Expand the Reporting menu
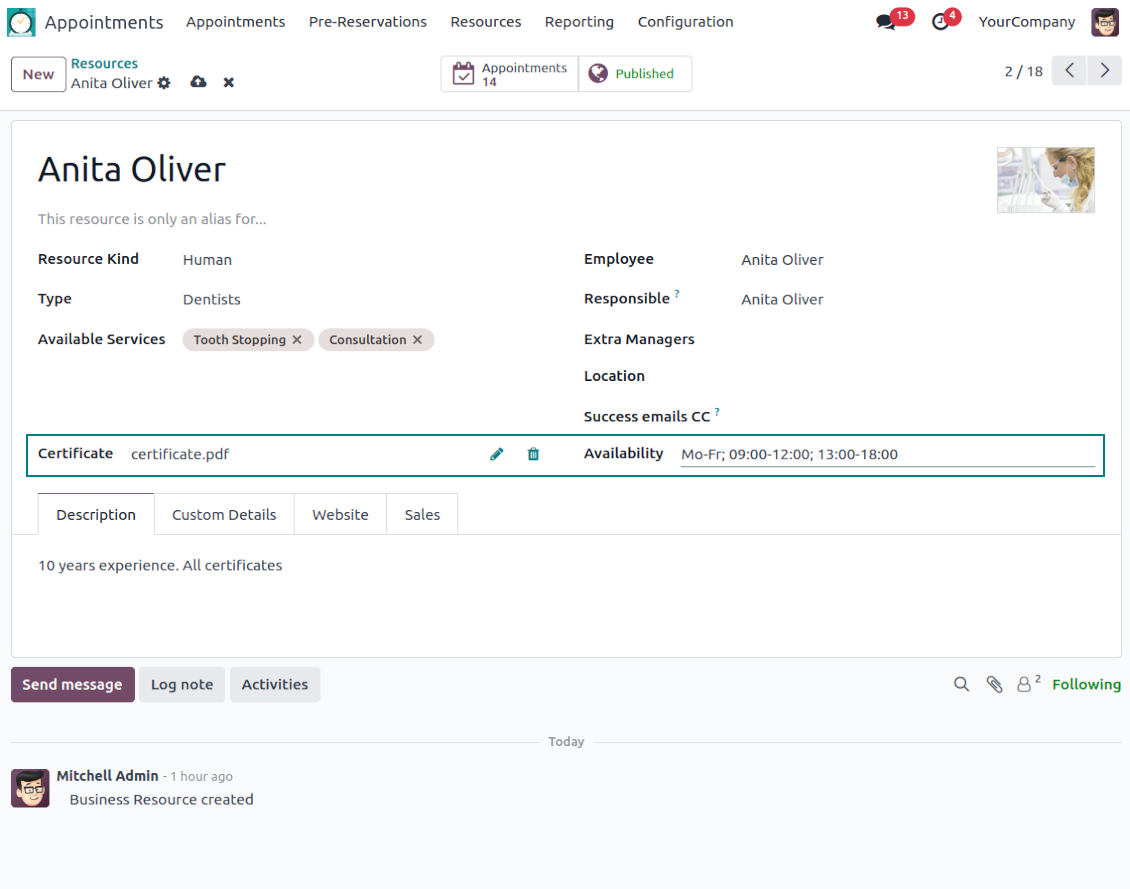Screen dimensions: 1130x889 (579, 22)
